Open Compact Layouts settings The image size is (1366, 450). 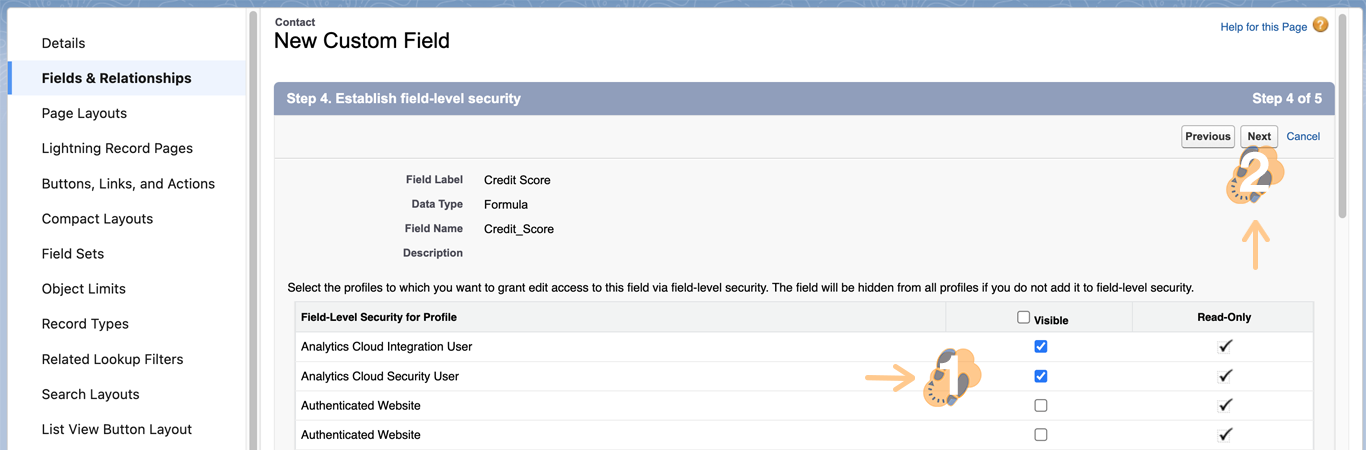click(x=97, y=219)
